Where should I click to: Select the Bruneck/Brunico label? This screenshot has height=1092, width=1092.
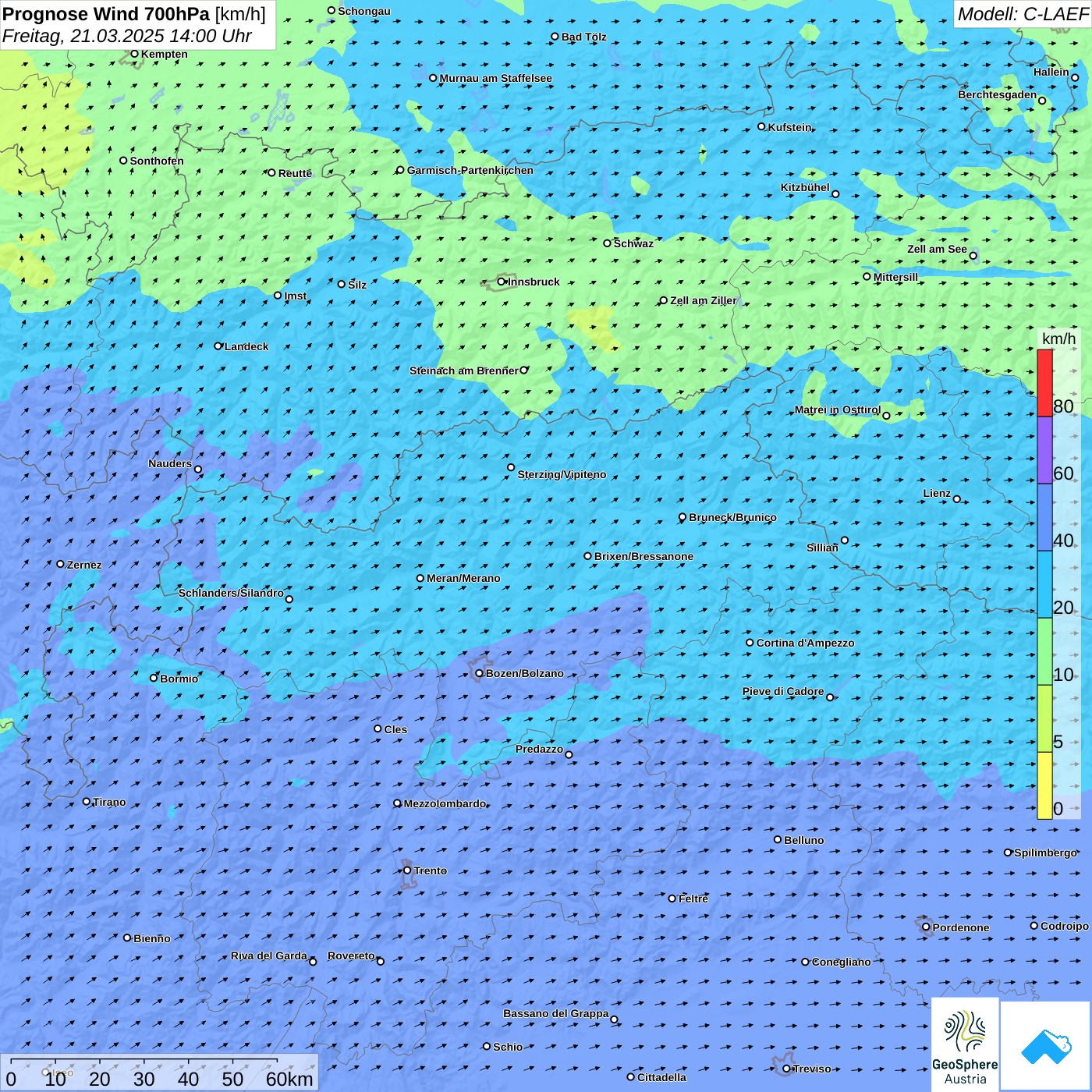coord(732,517)
